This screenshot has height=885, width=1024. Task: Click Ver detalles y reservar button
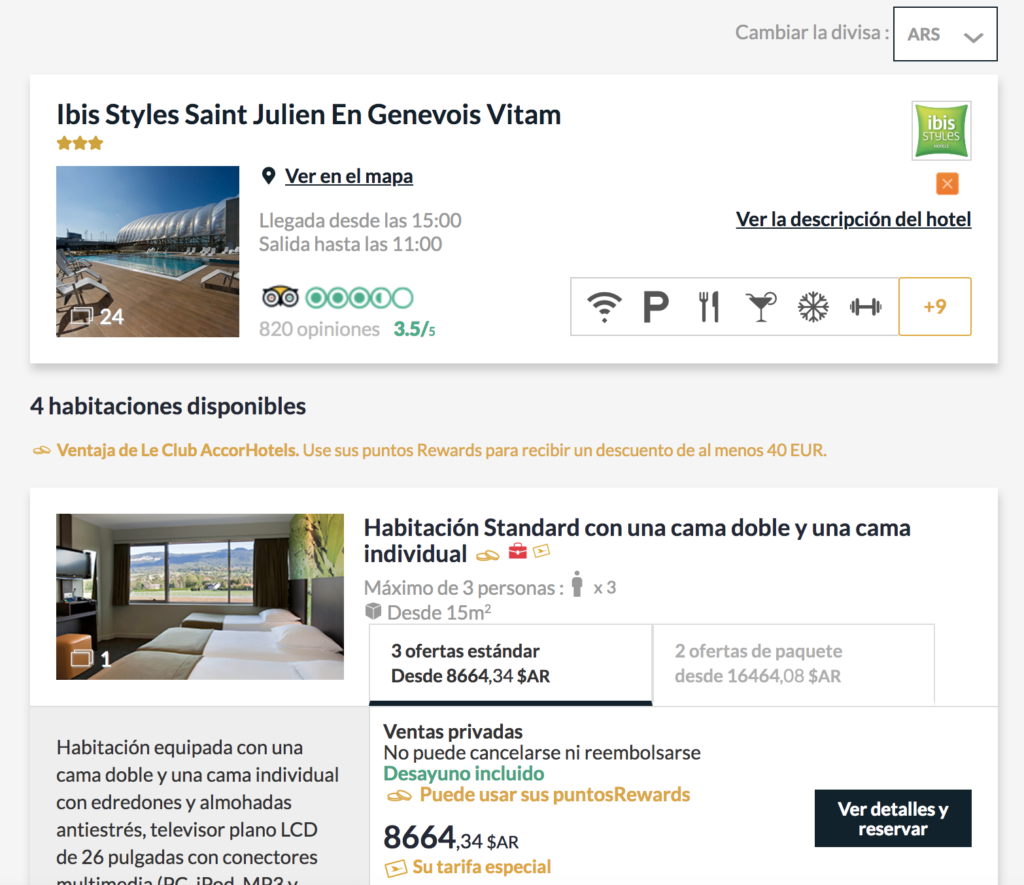pyautogui.click(x=893, y=818)
